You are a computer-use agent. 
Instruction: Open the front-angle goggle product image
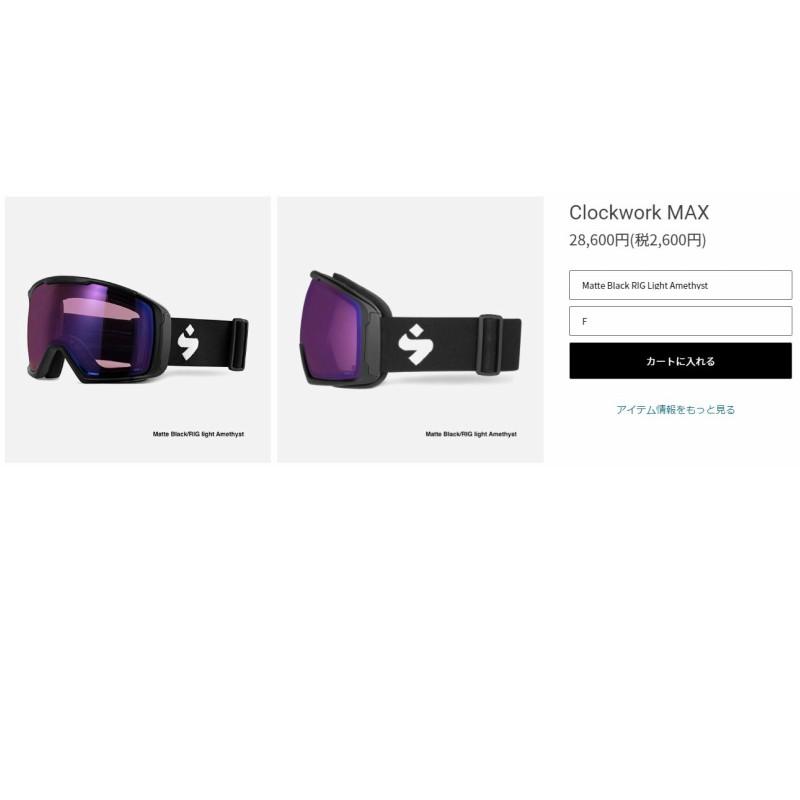[138, 330]
